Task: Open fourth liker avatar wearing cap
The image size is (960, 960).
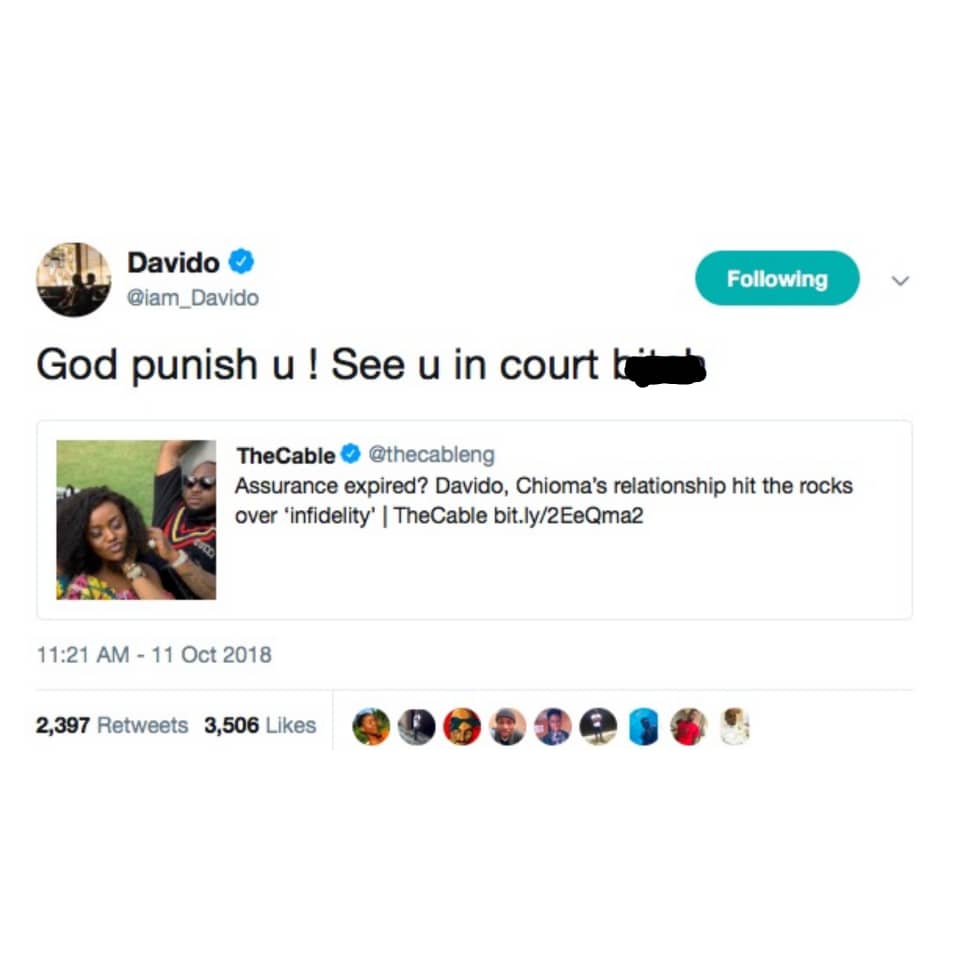Action: [508, 726]
